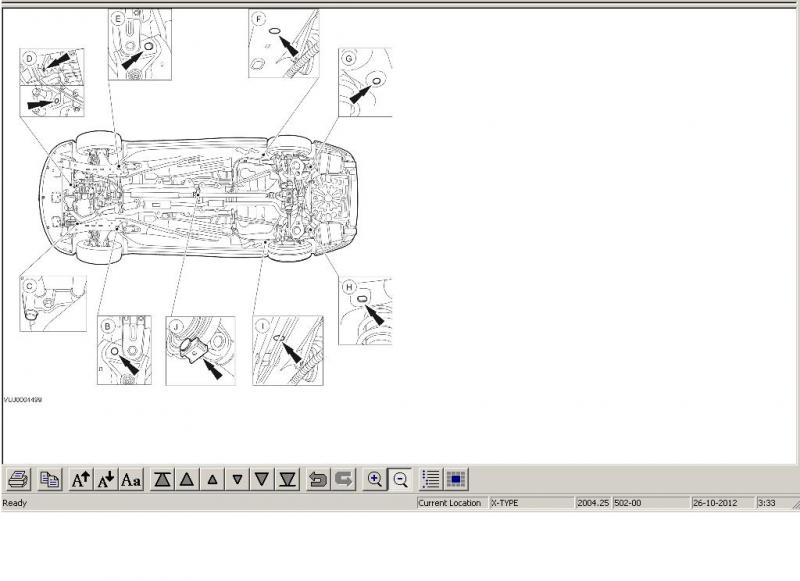Go up using large up triangle
This screenshot has height=581, width=800.
tap(186, 480)
